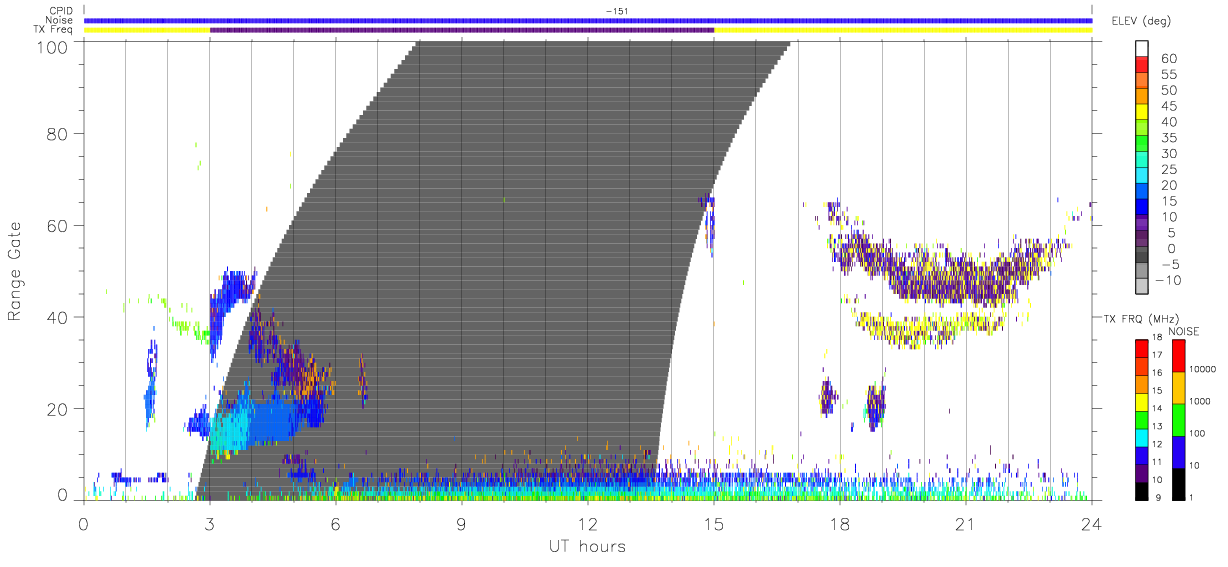Click the 30 label on ELEV scale
The width and height of the screenshot is (1228, 567).
coord(1169,153)
